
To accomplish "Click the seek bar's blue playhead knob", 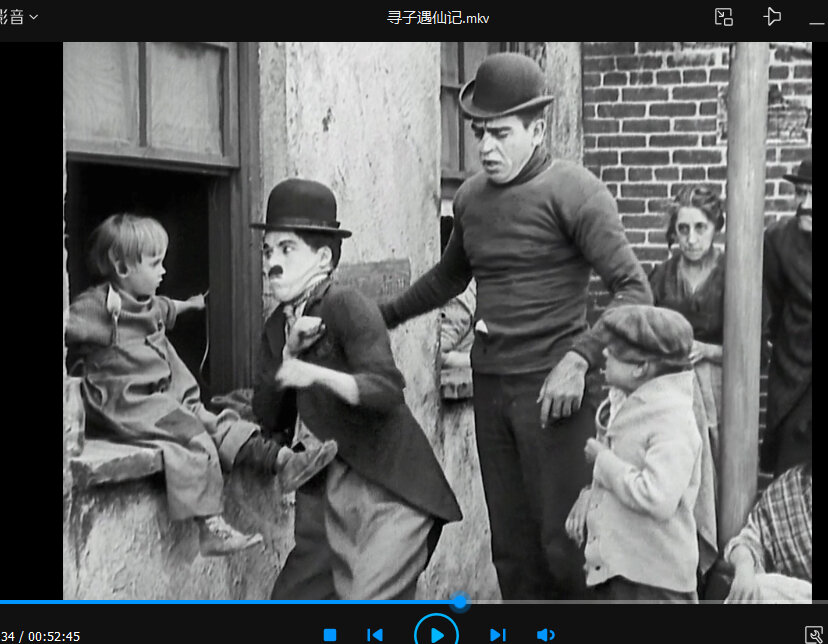I will click(x=460, y=601).
